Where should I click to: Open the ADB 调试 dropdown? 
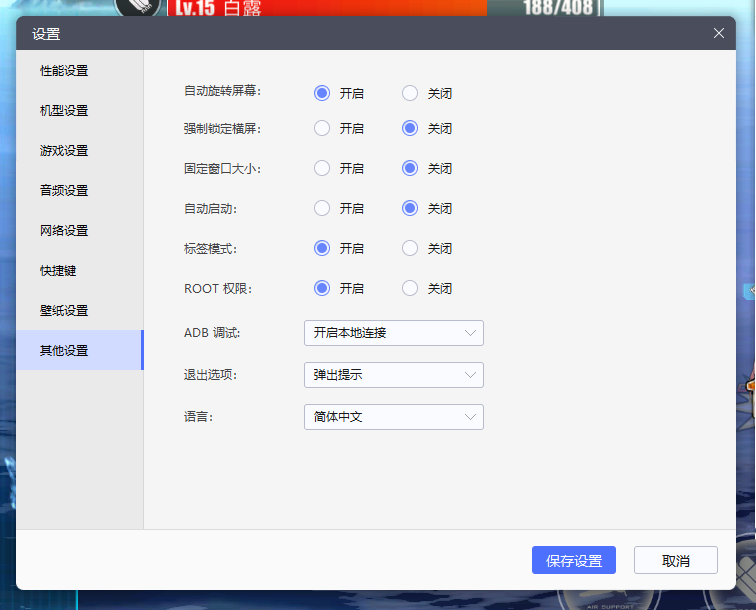[393, 333]
